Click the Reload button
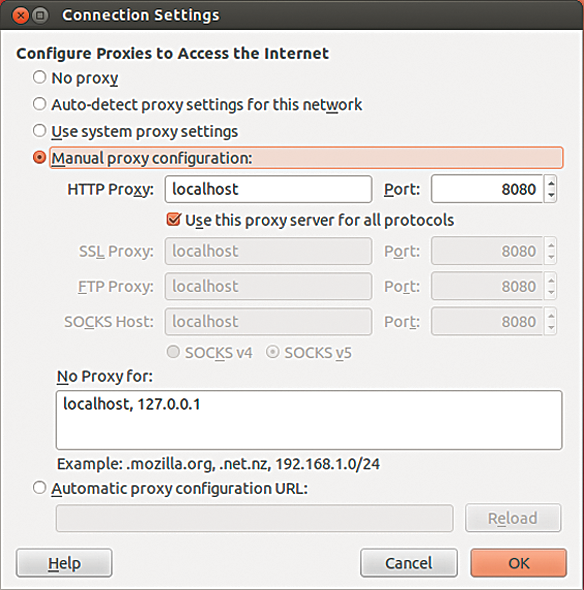This screenshot has width=584, height=590. [x=513, y=518]
